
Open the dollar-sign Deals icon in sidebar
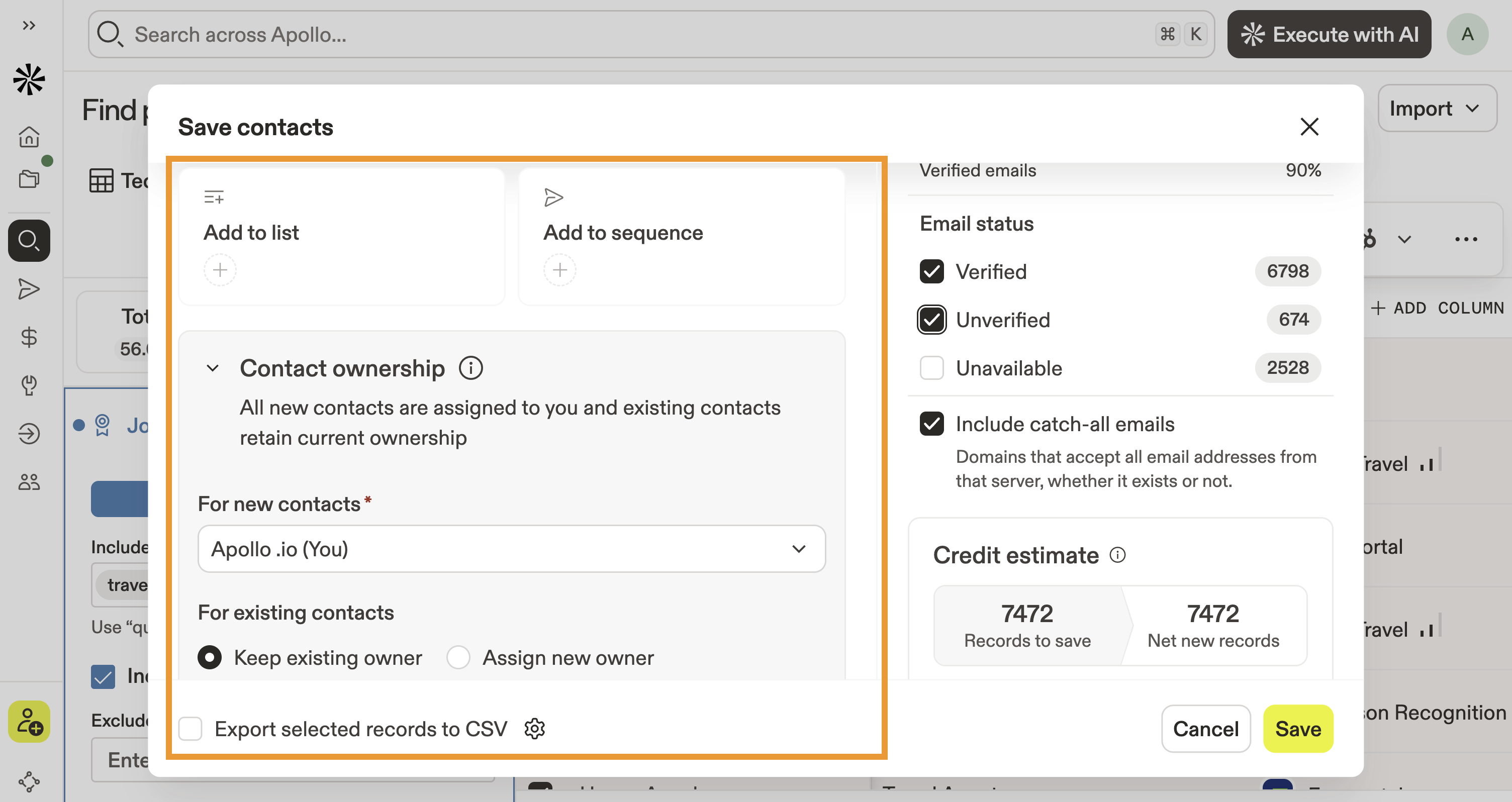point(29,337)
